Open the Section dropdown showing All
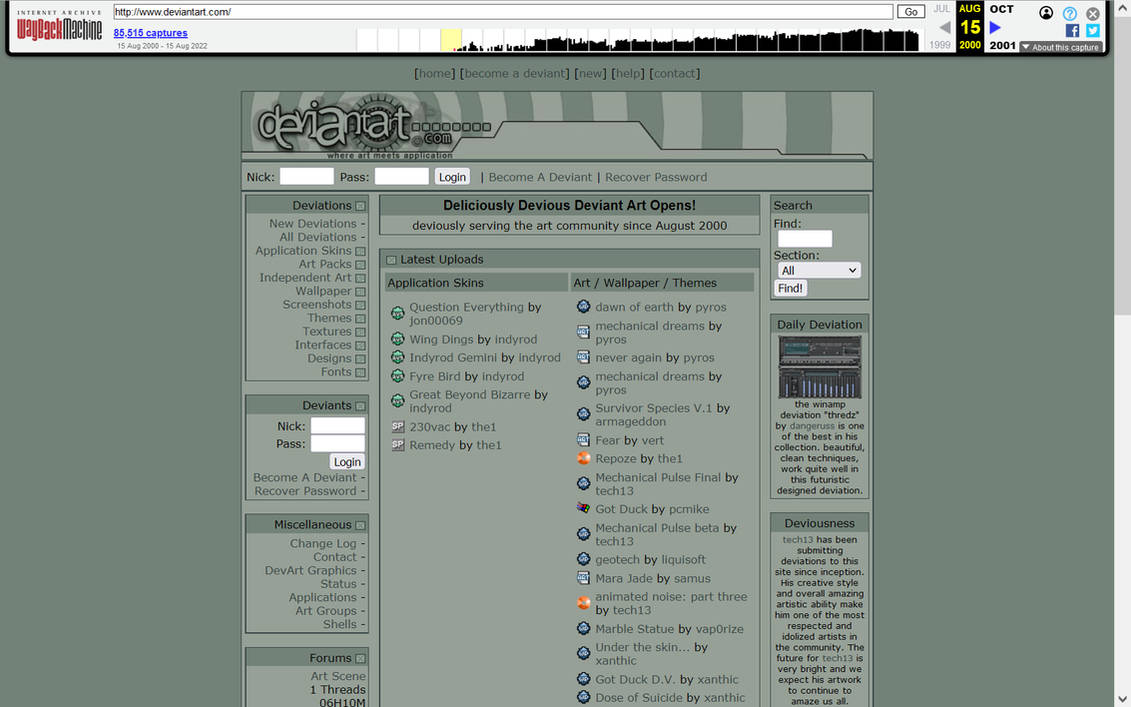 tap(819, 270)
